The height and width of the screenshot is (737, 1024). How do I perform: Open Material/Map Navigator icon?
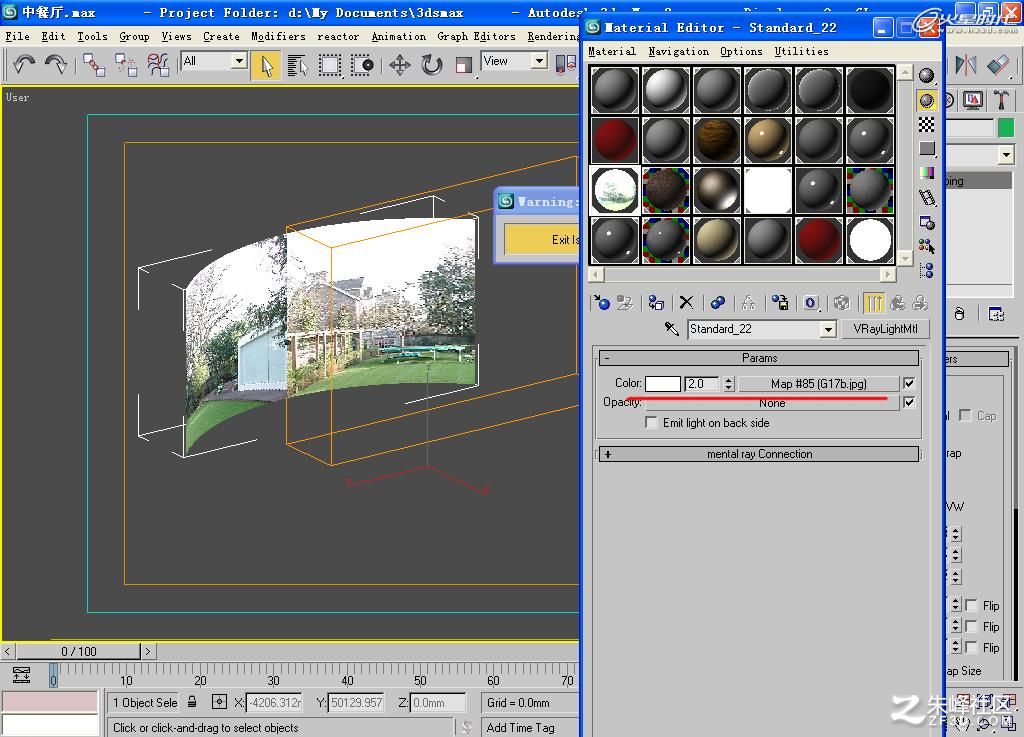[x=926, y=270]
